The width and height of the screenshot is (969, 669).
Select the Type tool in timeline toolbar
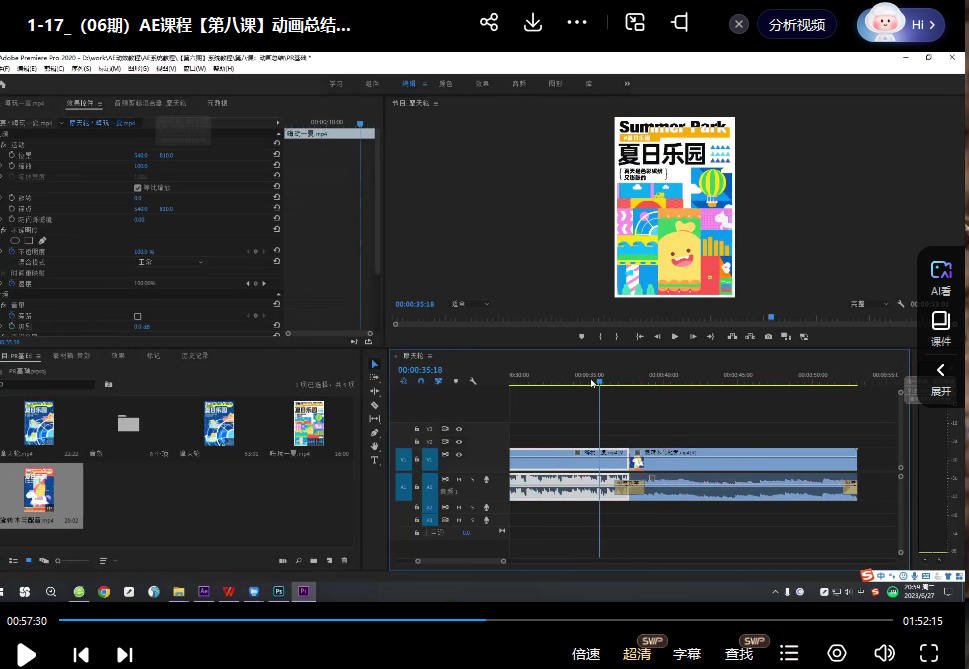[x=375, y=460]
